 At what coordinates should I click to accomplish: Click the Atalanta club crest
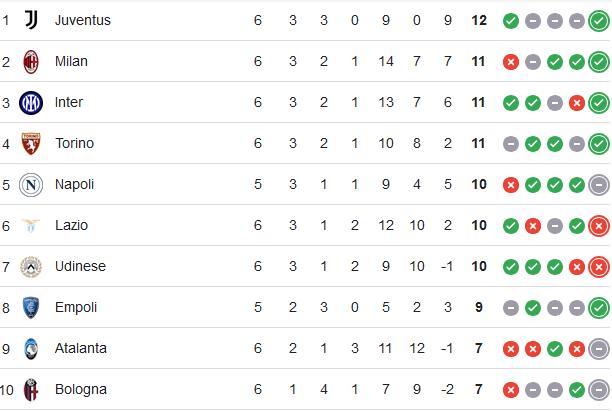coord(31,349)
